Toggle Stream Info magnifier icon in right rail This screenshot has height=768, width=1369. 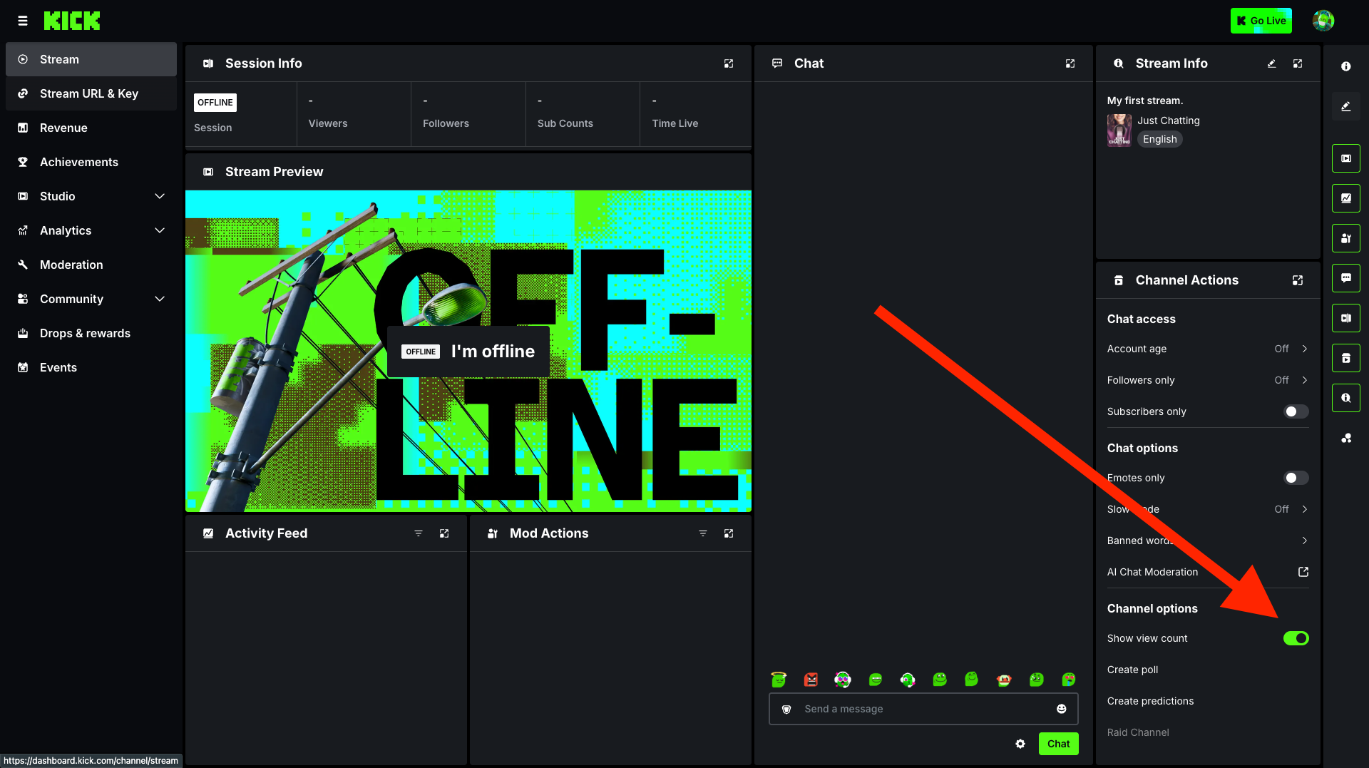point(1346,398)
